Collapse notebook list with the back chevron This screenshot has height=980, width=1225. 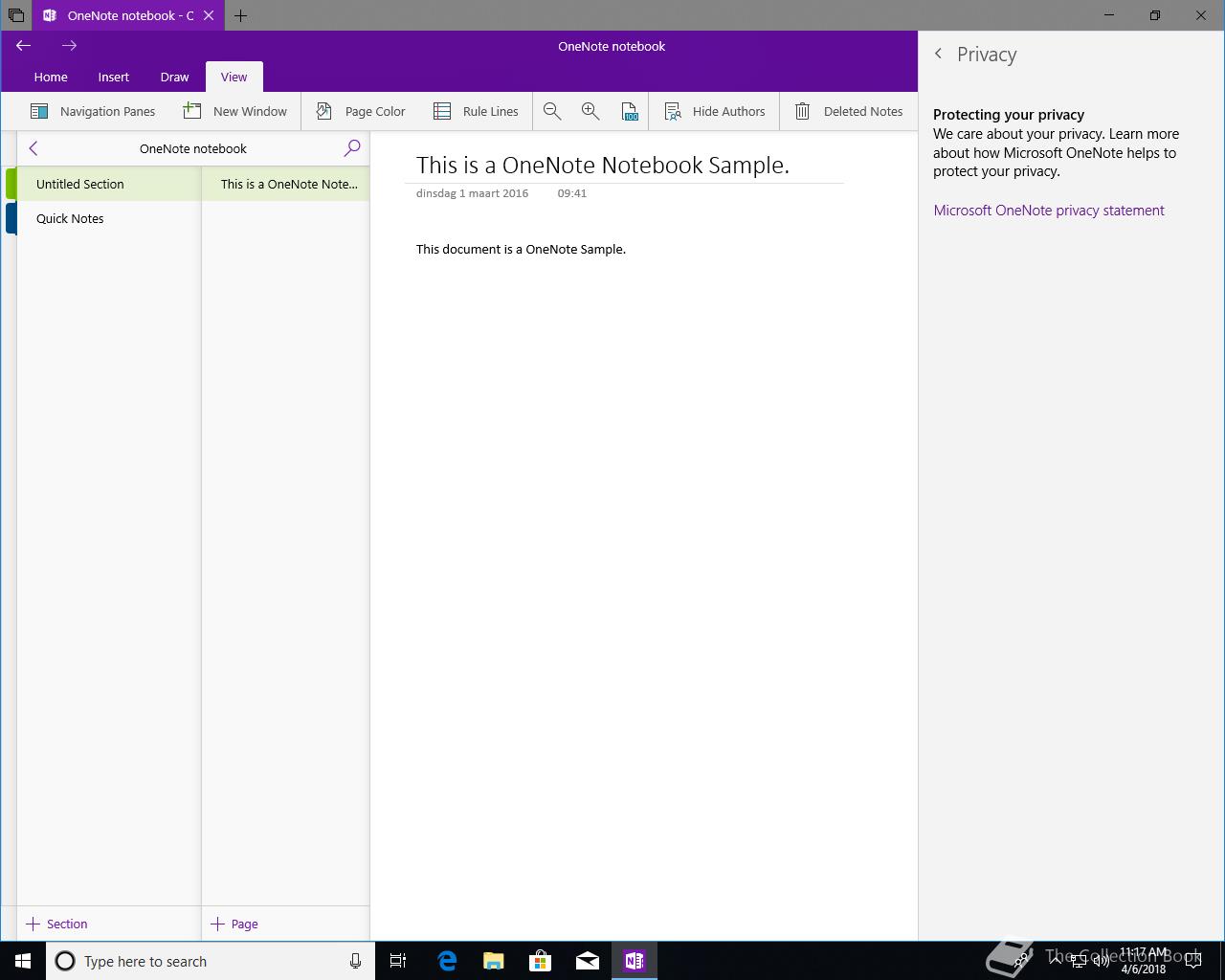click(x=33, y=148)
